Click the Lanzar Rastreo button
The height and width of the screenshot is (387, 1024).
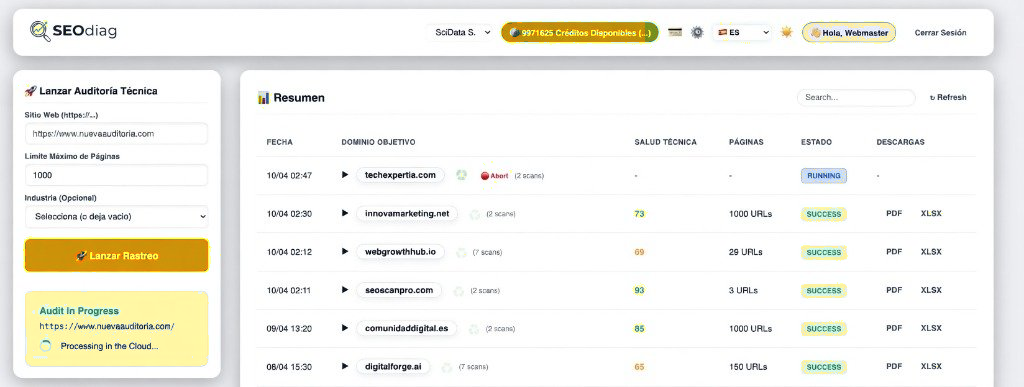click(x=116, y=255)
